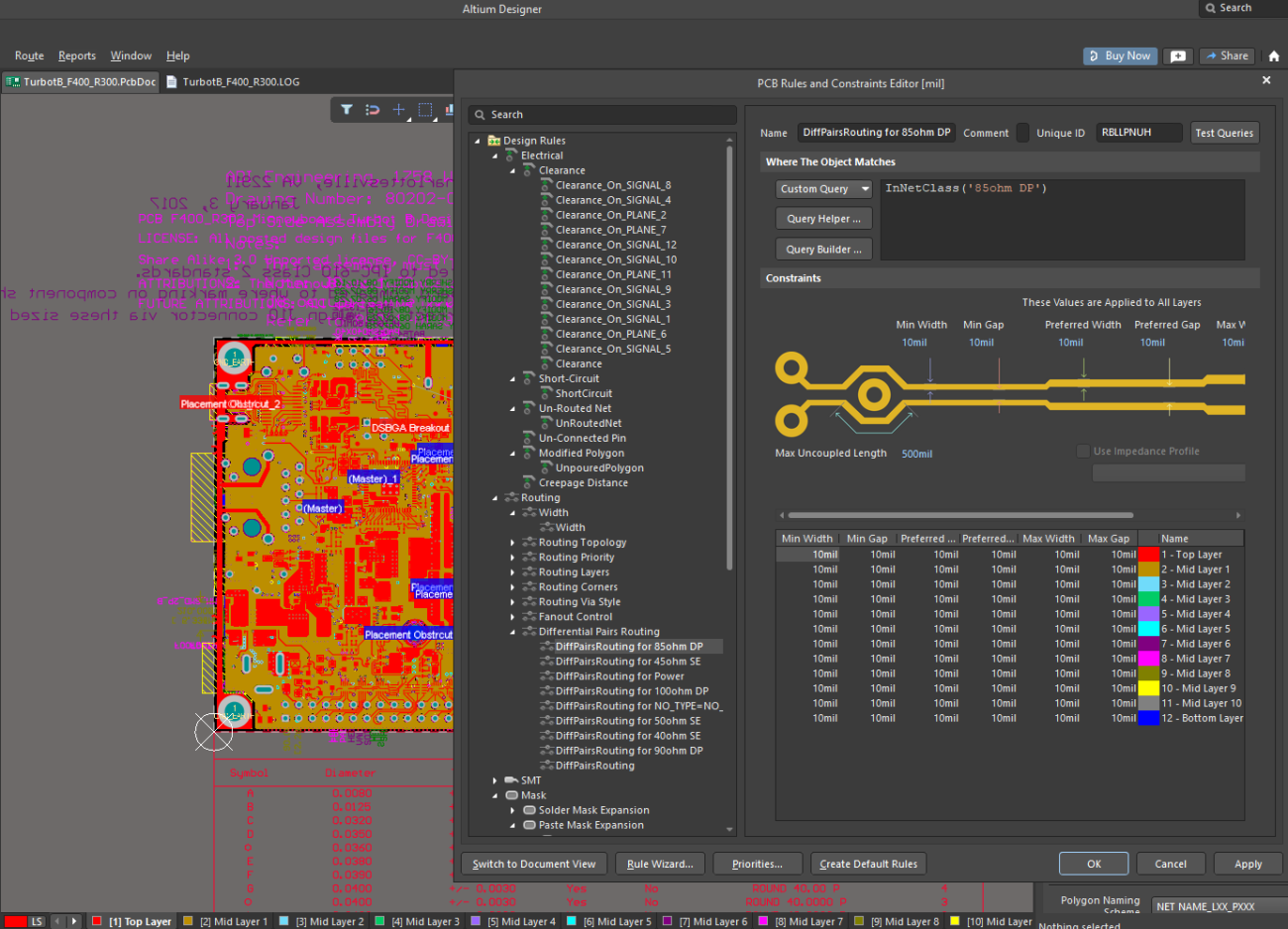
Task: Select DiffPairsRouting for 100ohm DP rule
Action: (631, 691)
